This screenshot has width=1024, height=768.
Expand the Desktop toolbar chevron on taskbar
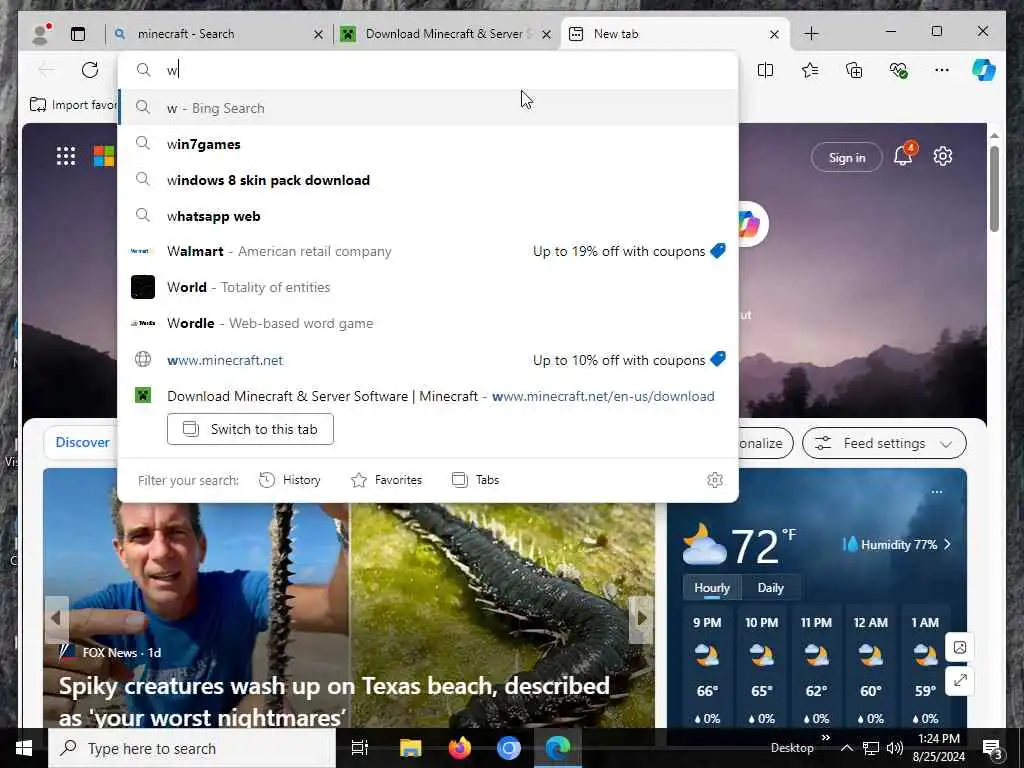(825, 737)
